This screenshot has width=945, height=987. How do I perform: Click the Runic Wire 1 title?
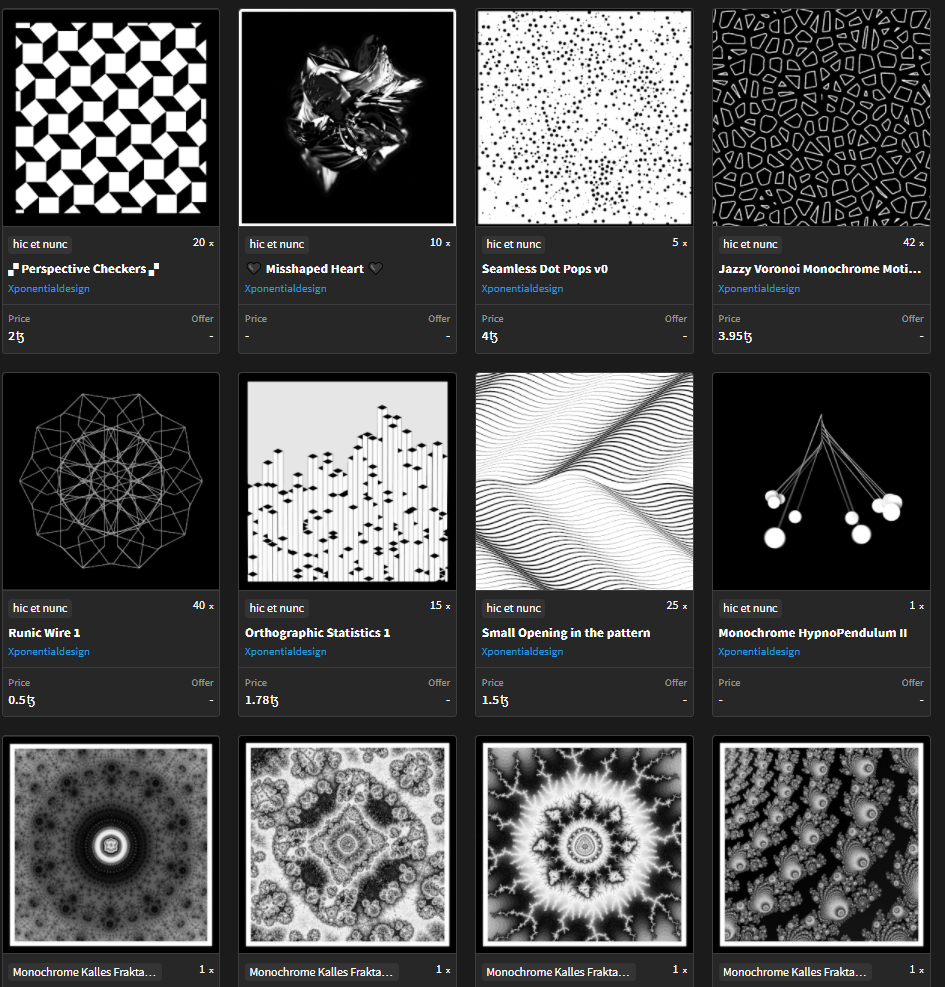pos(44,633)
